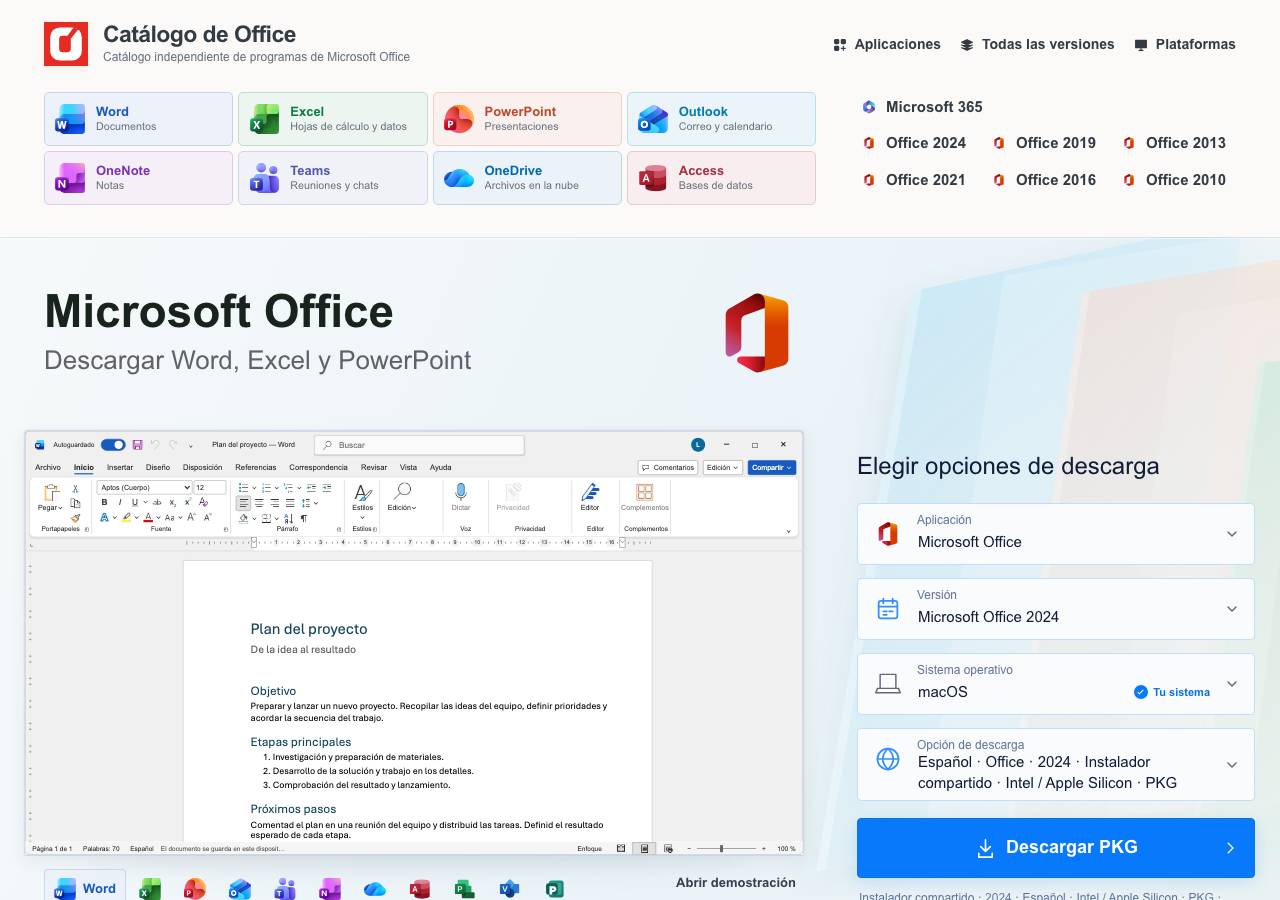Click the Catálogo de Office red logo
1280x900 pixels.
66,44
